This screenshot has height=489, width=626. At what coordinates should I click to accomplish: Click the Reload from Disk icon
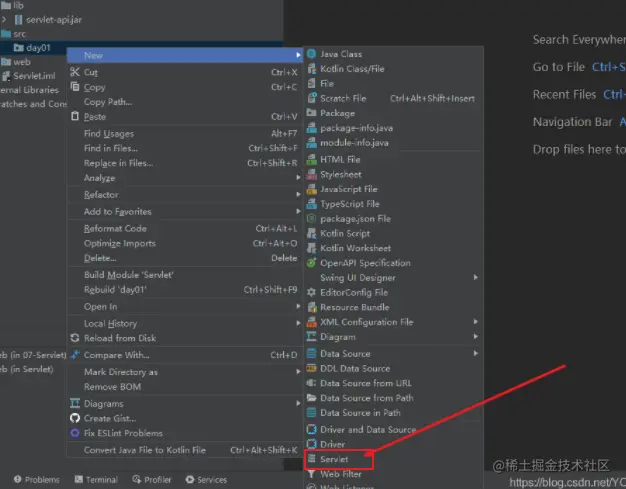[75, 338]
